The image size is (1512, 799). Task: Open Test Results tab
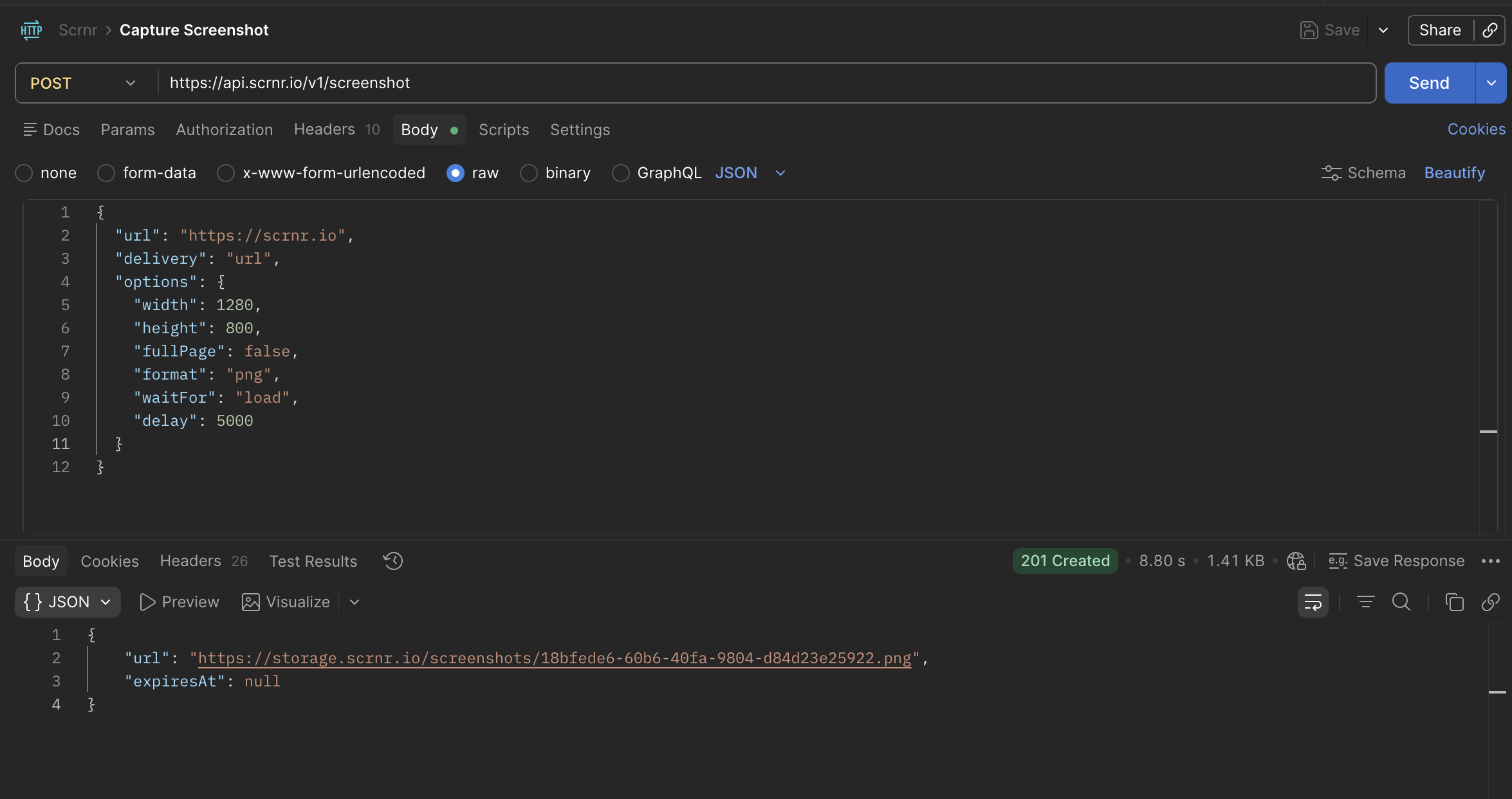point(313,562)
